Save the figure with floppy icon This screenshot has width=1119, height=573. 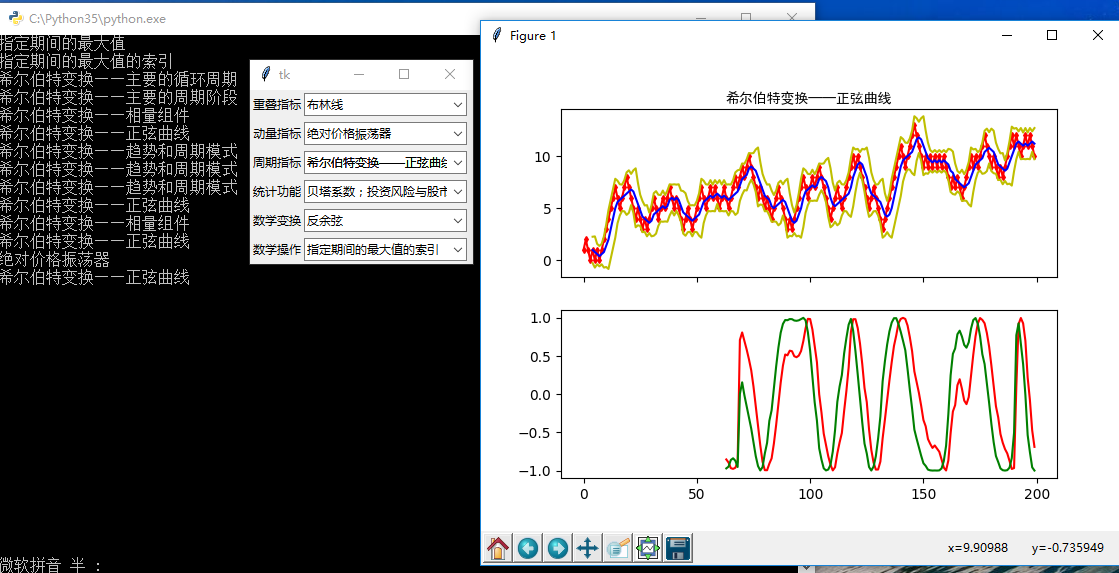pos(677,548)
